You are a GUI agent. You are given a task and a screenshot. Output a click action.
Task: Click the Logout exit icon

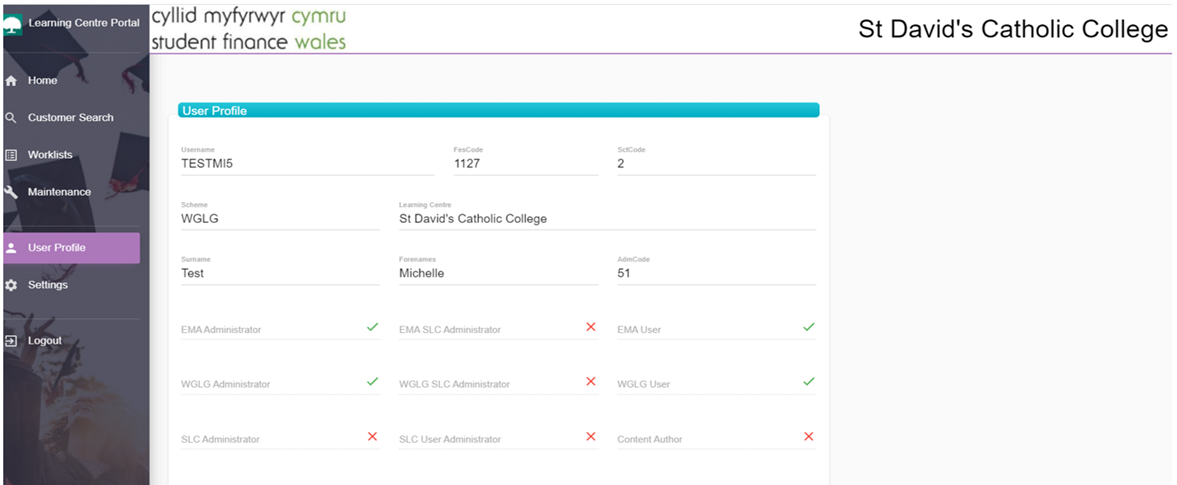pyautogui.click(x=11, y=341)
